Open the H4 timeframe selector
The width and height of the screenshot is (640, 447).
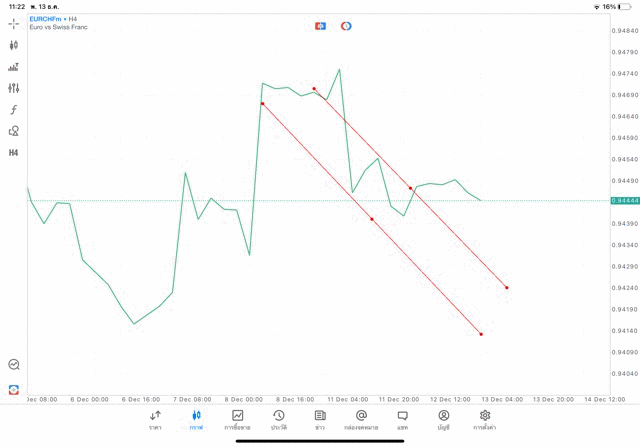14,153
